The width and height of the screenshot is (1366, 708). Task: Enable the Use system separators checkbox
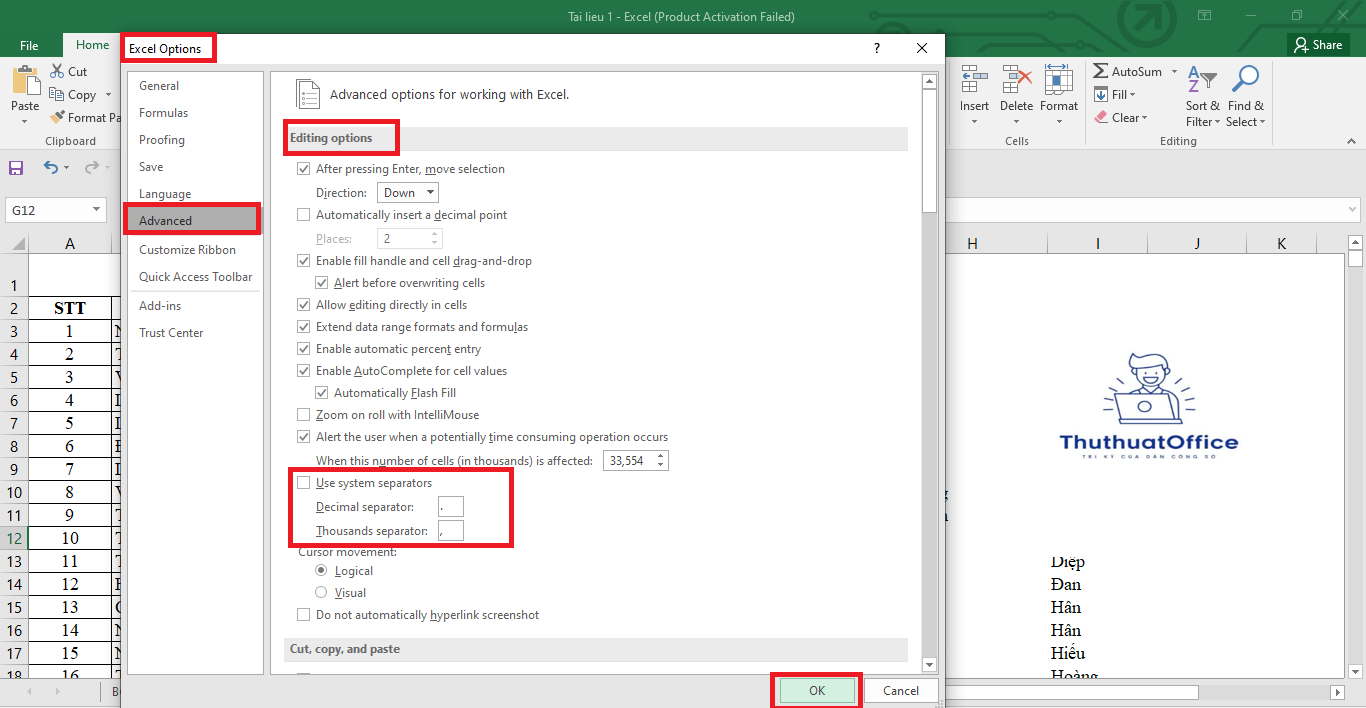[304, 483]
